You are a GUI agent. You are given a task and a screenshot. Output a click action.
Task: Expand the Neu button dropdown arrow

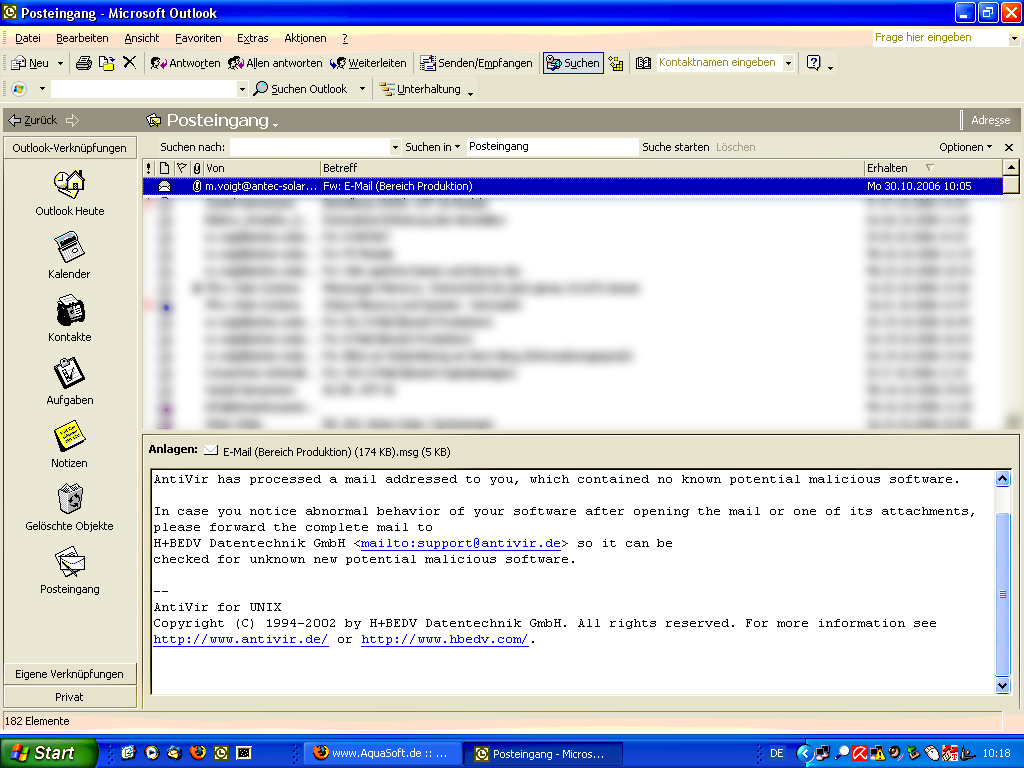[x=60, y=63]
